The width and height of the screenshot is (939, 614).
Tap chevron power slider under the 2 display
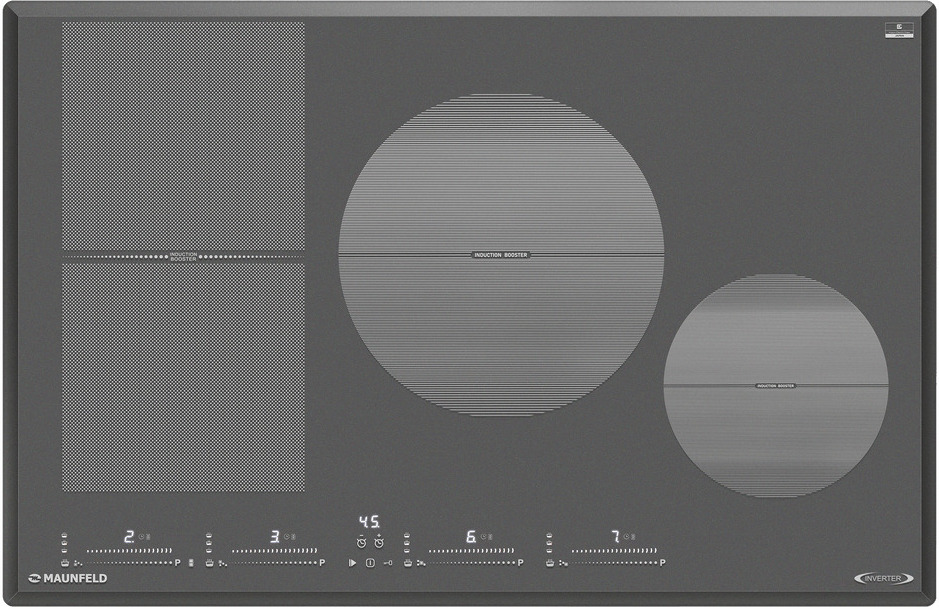(x=129, y=551)
